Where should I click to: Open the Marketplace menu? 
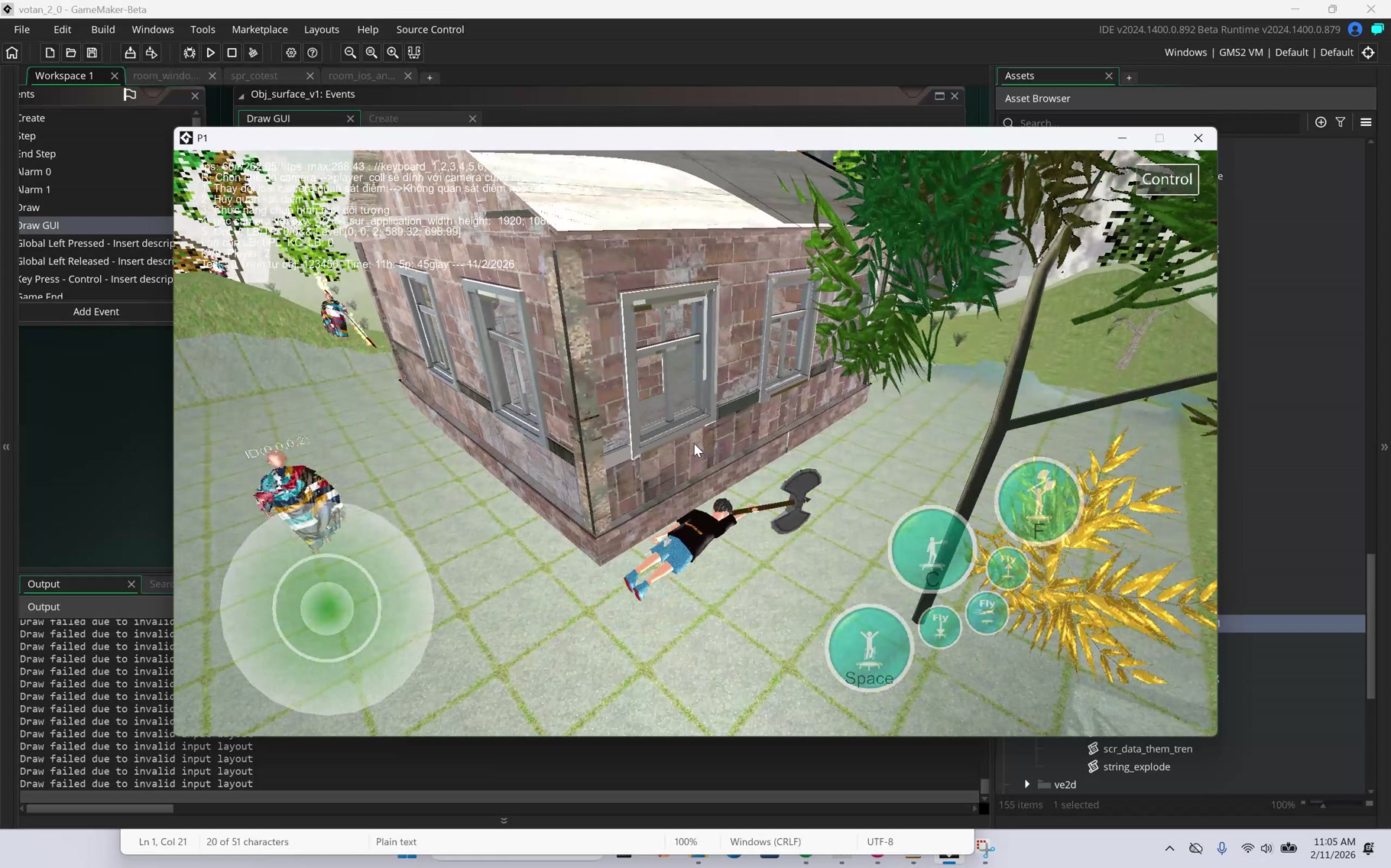260,29
